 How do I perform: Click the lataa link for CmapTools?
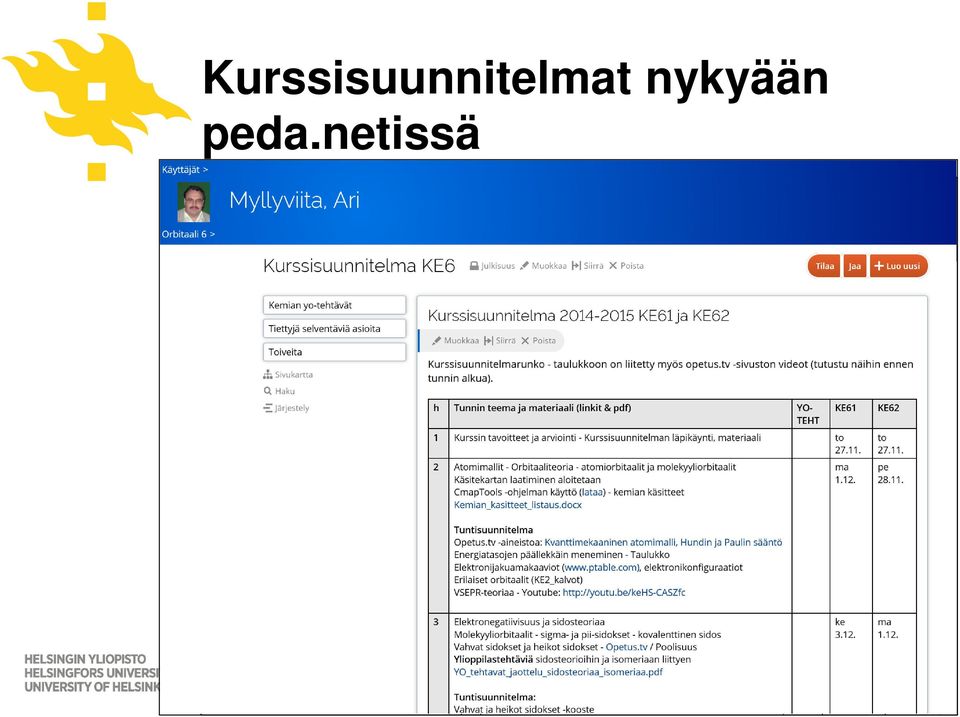pos(592,492)
